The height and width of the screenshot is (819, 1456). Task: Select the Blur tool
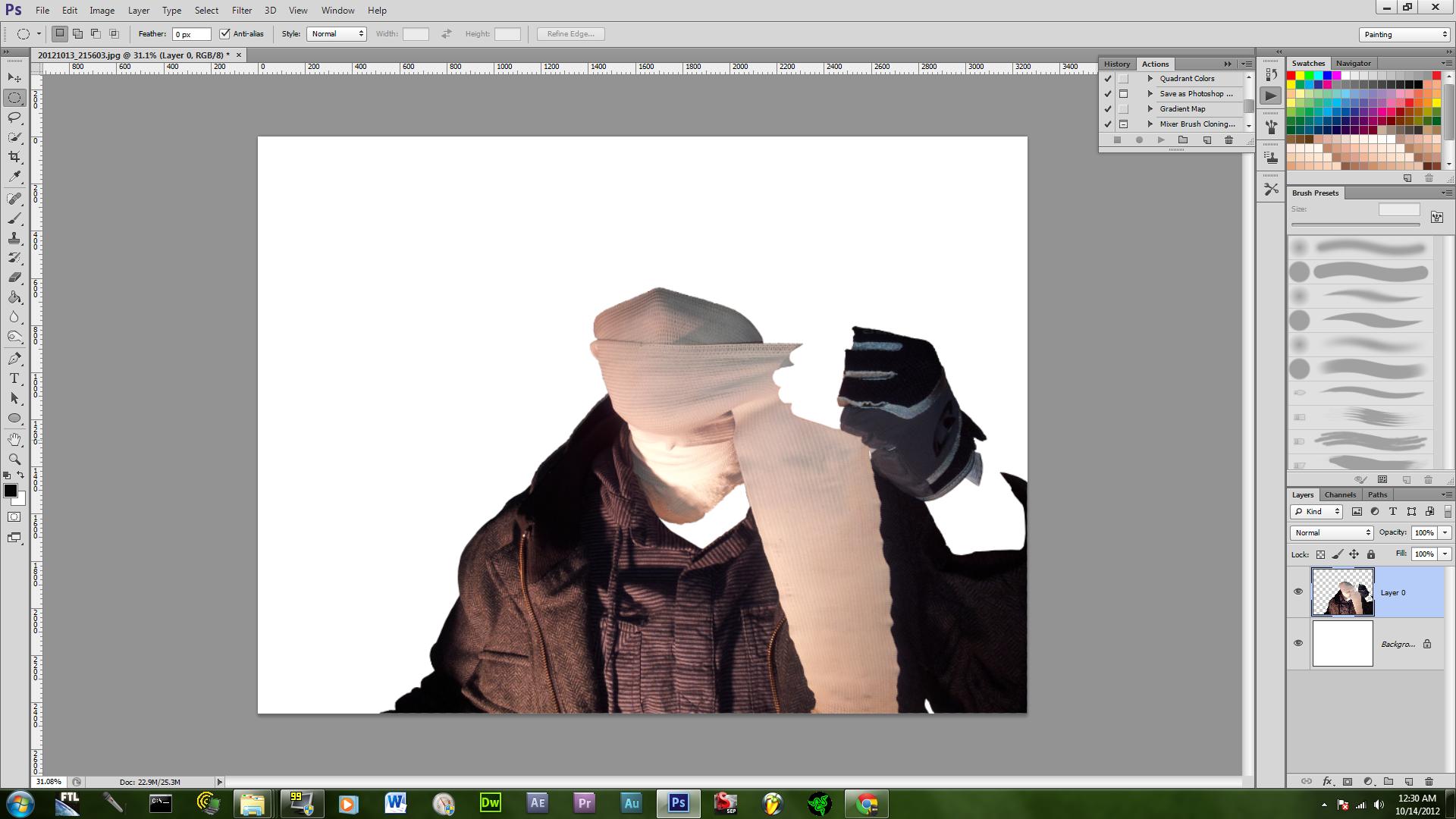(x=14, y=317)
